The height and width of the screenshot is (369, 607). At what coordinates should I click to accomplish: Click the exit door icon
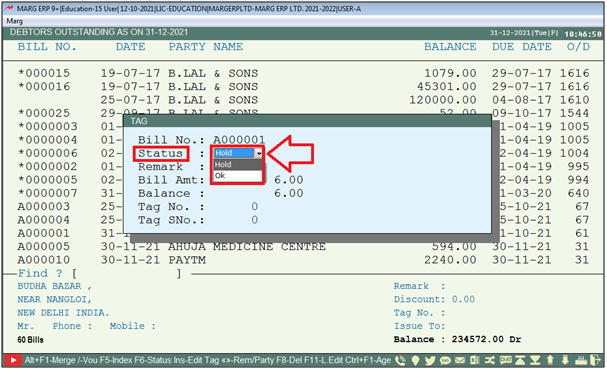pos(595,360)
